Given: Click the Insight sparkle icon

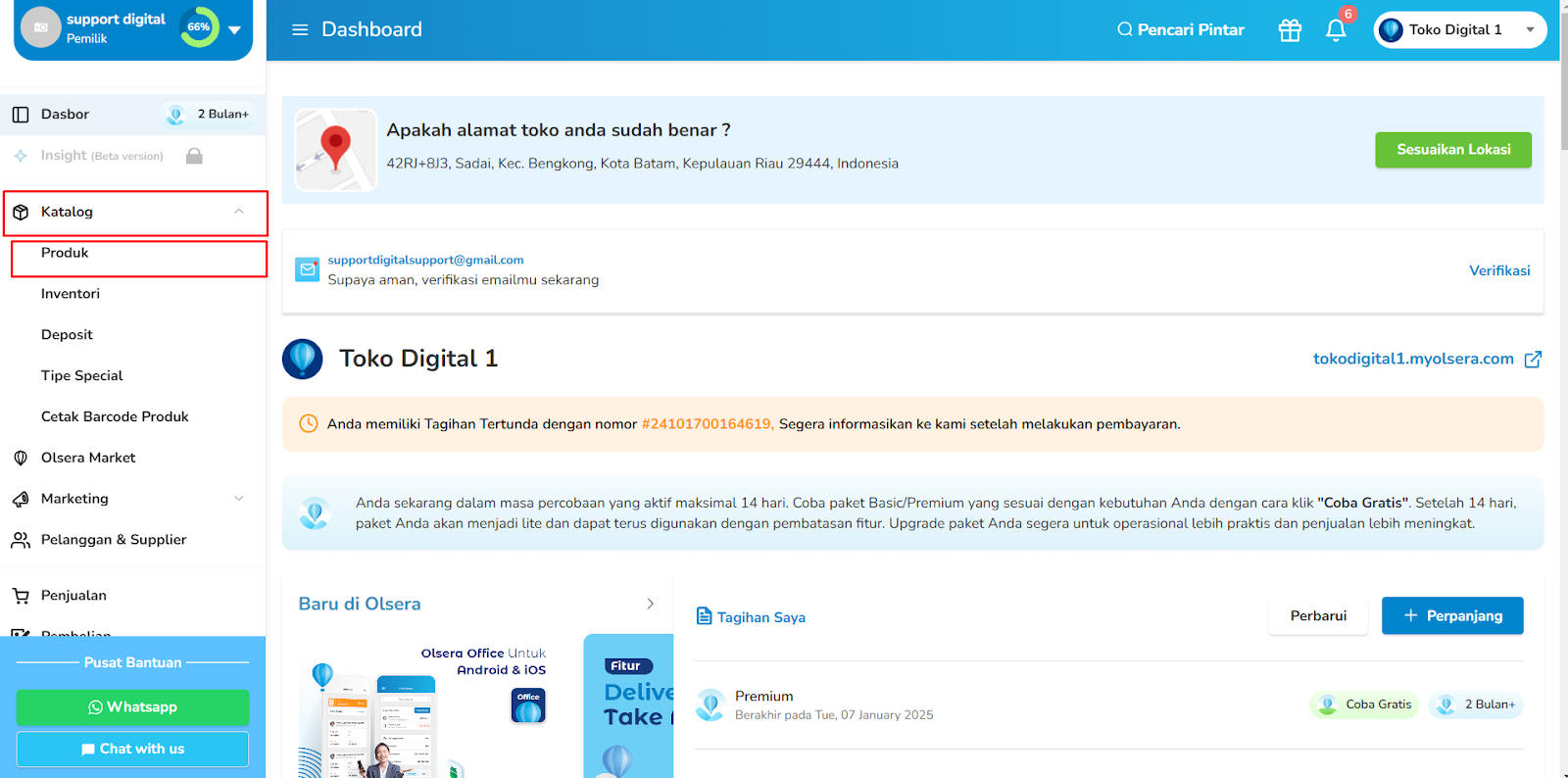Looking at the screenshot, I should tap(21, 156).
